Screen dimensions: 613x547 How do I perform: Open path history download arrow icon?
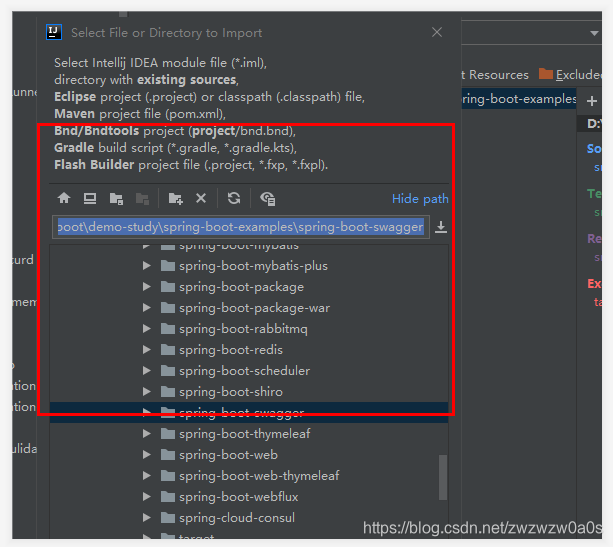[x=441, y=227]
